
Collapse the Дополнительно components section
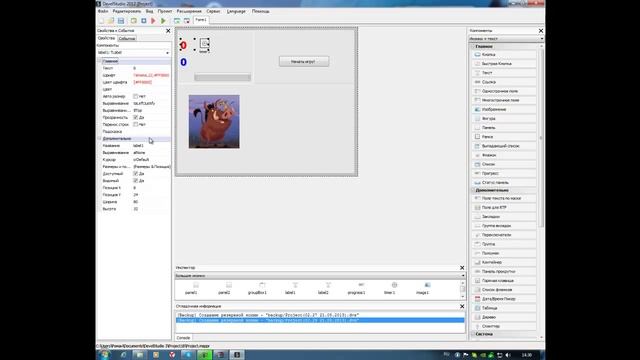click(473, 190)
